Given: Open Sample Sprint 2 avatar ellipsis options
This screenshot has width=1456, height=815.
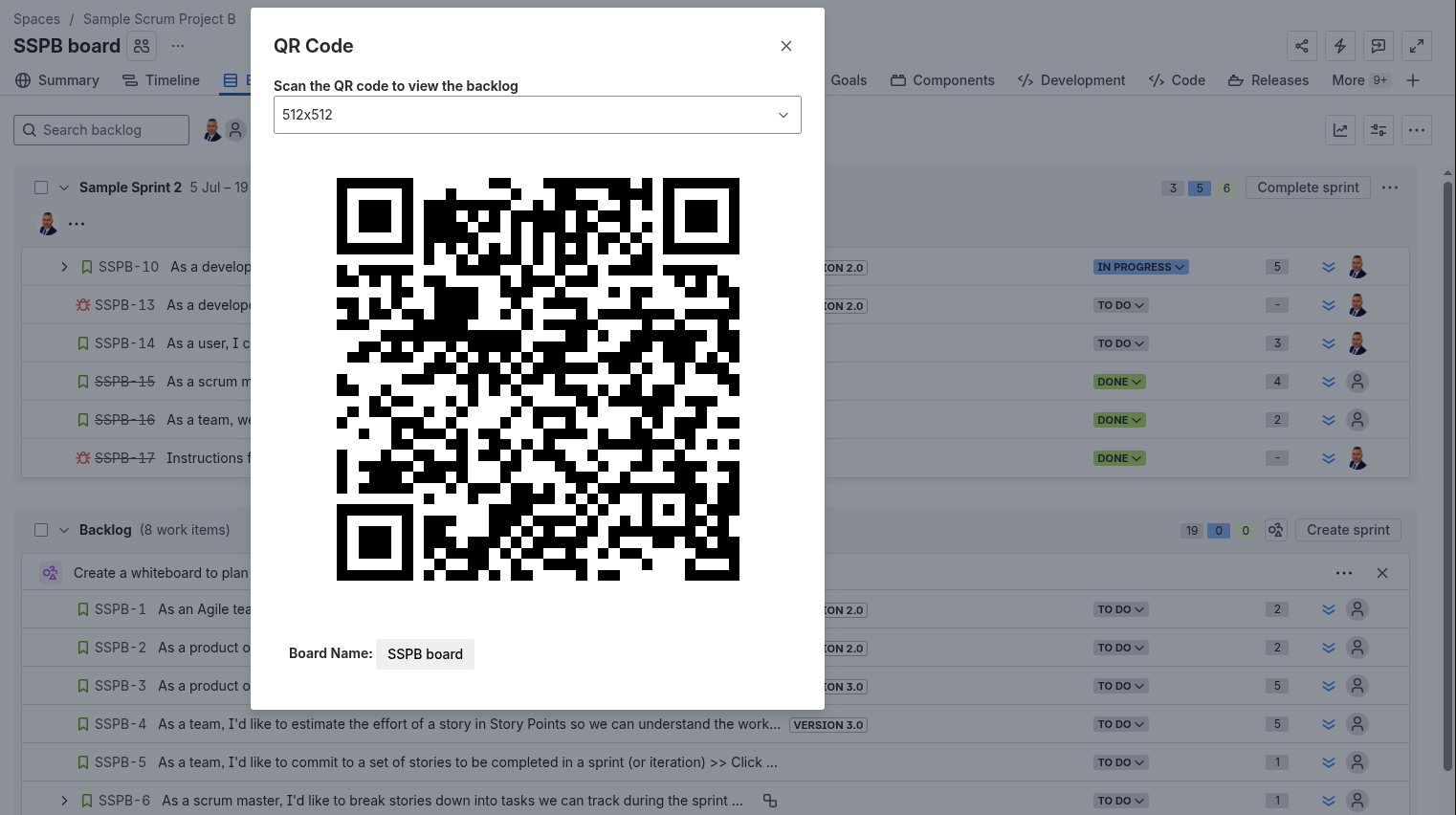Looking at the screenshot, I should 77,224.
